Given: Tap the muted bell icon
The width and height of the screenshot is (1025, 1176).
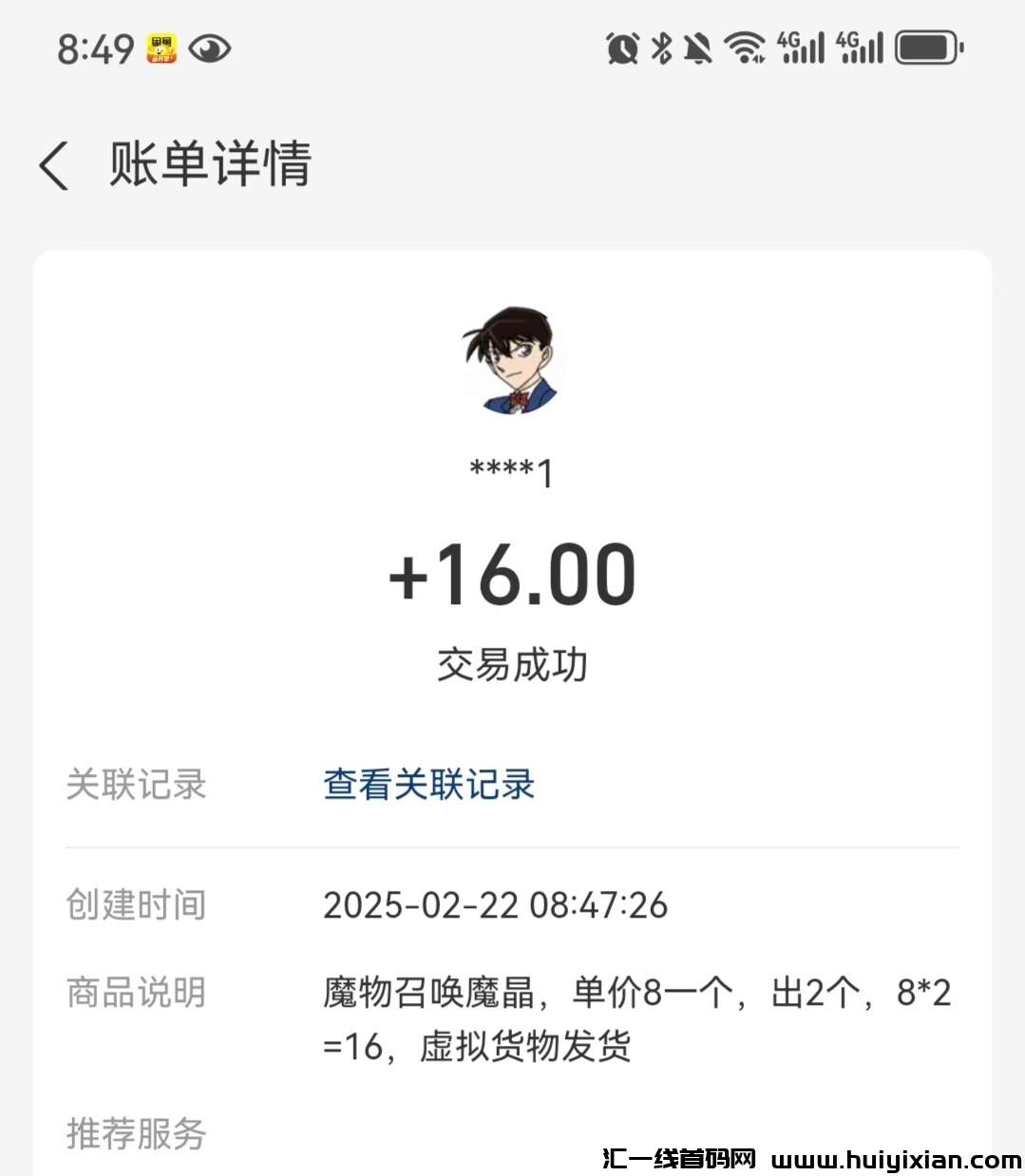Looking at the screenshot, I should pos(697,47).
